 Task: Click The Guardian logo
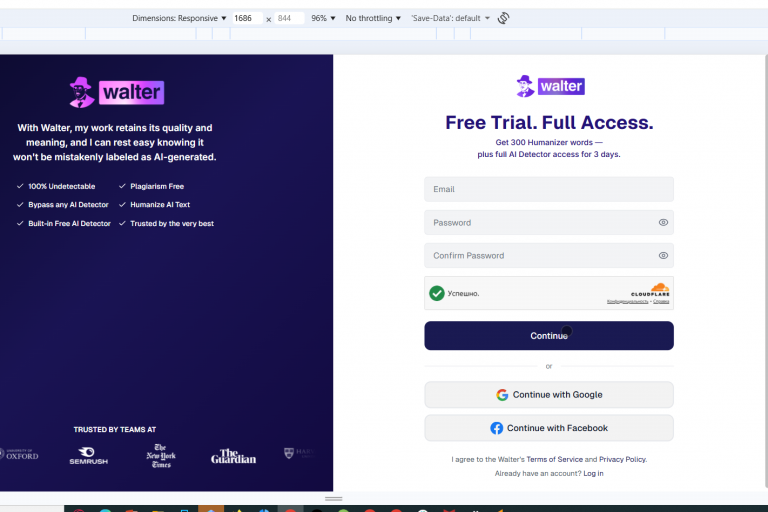pos(233,456)
